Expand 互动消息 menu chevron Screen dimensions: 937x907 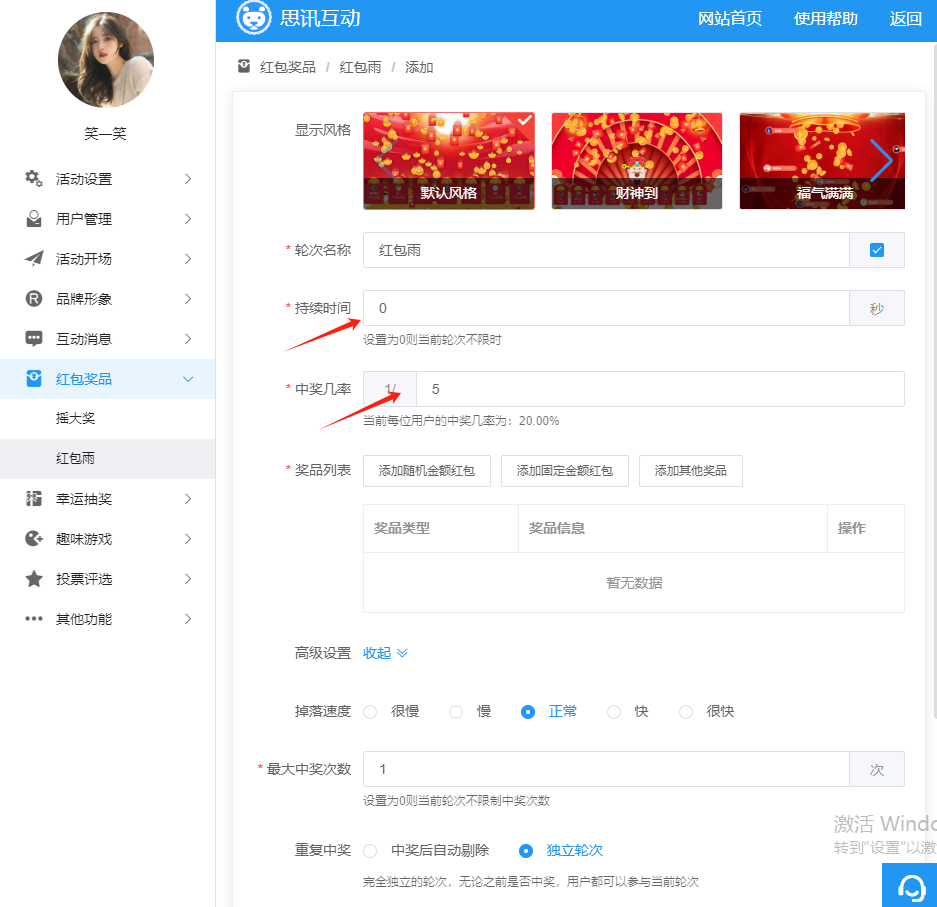point(188,339)
